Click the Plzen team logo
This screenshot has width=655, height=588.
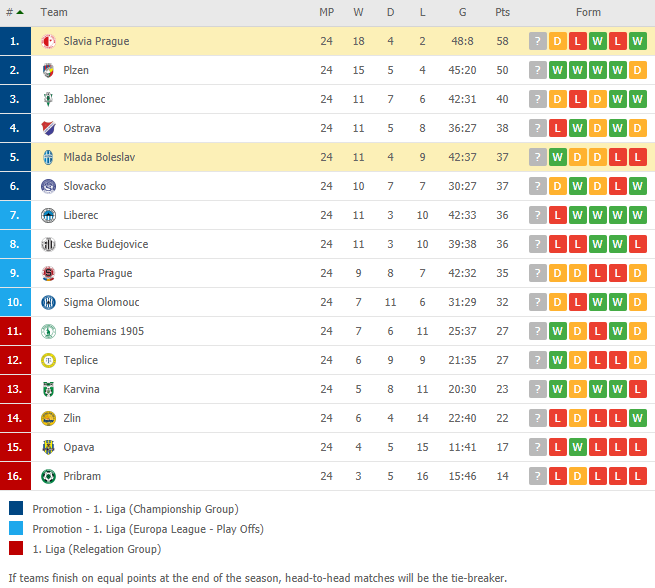pos(48,70)
